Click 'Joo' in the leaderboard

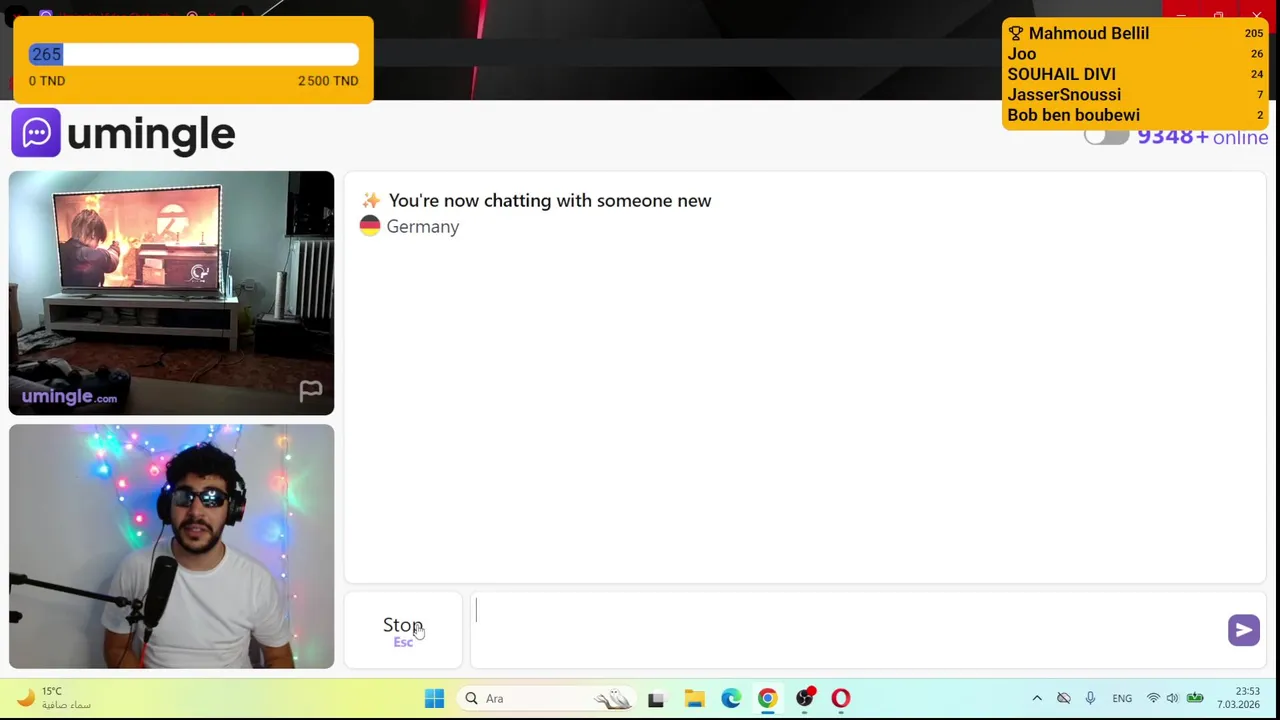point(1022,54)
